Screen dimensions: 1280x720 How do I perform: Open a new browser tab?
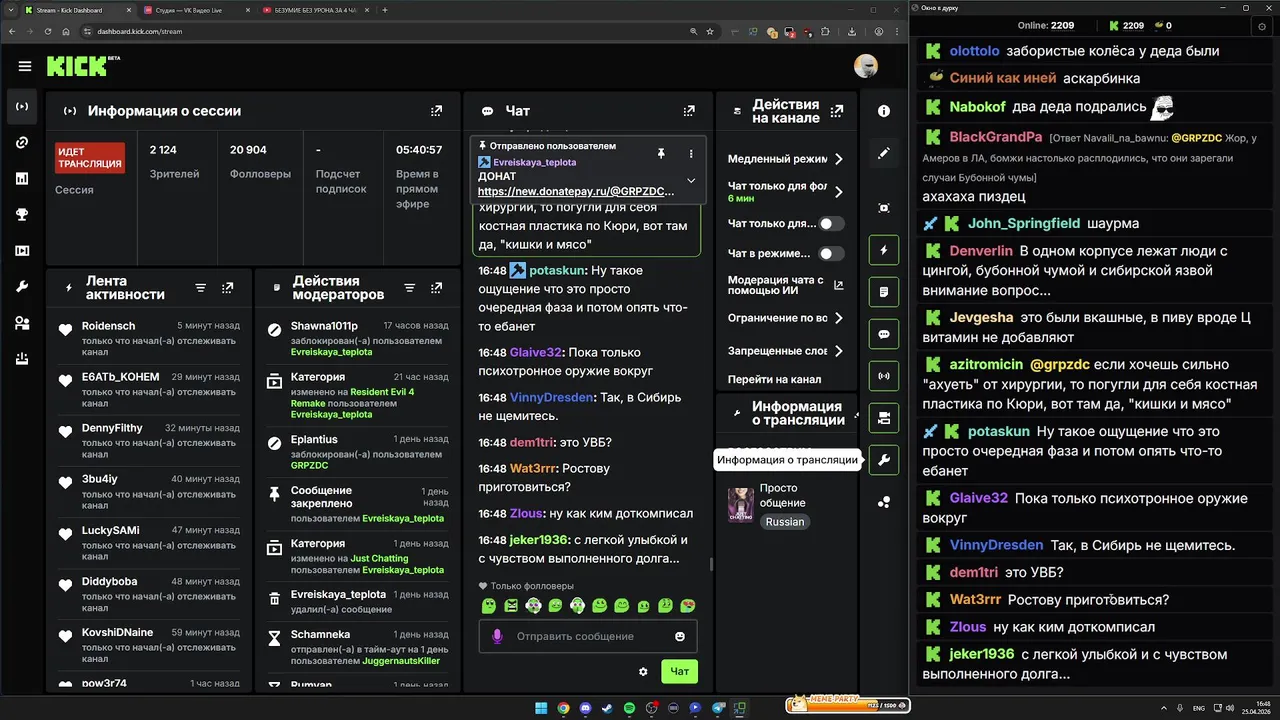click(385, 10)
